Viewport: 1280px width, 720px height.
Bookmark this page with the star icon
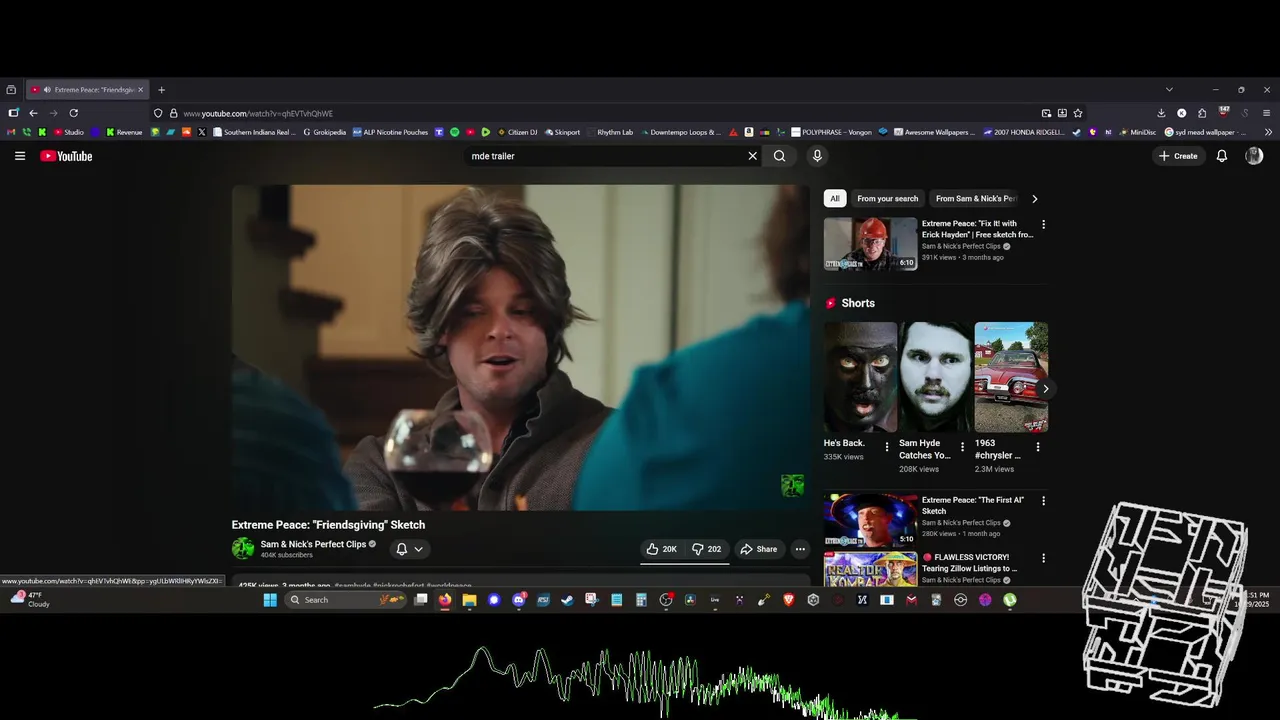point(1078,113)
